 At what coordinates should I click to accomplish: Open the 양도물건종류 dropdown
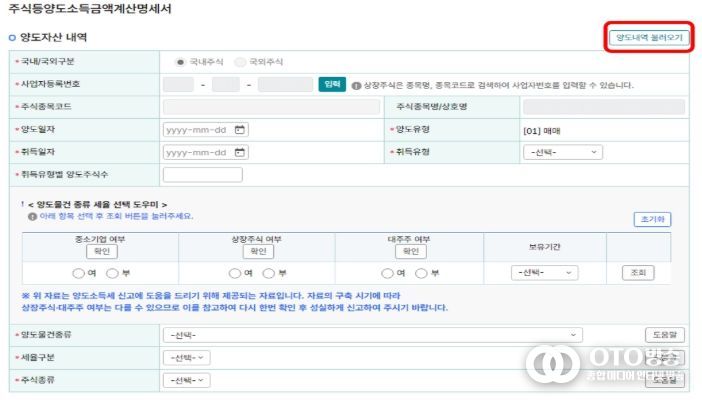point(373,335)
